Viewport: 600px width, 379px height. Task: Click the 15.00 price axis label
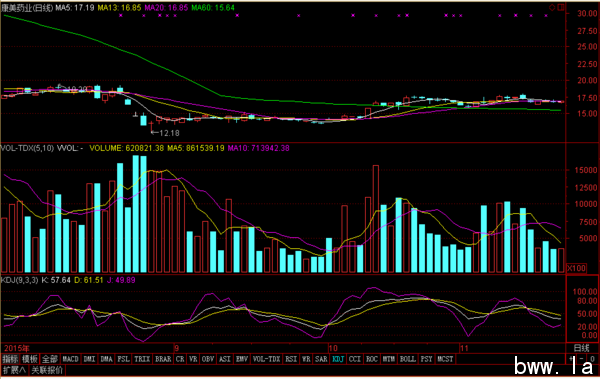pyautogui.click(x=587, y=114)
